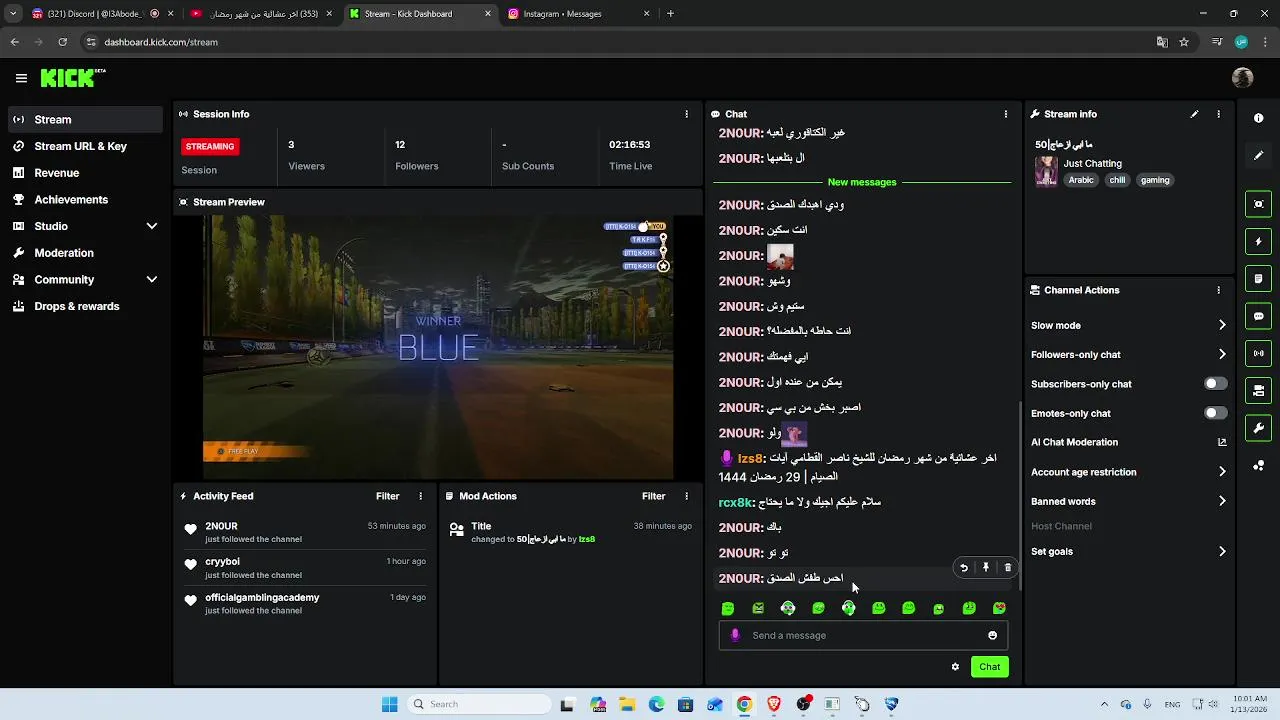Click the three-dots cluster icon at rail bottom
The image size is (1280, 720).
(x=1258, y=466)
